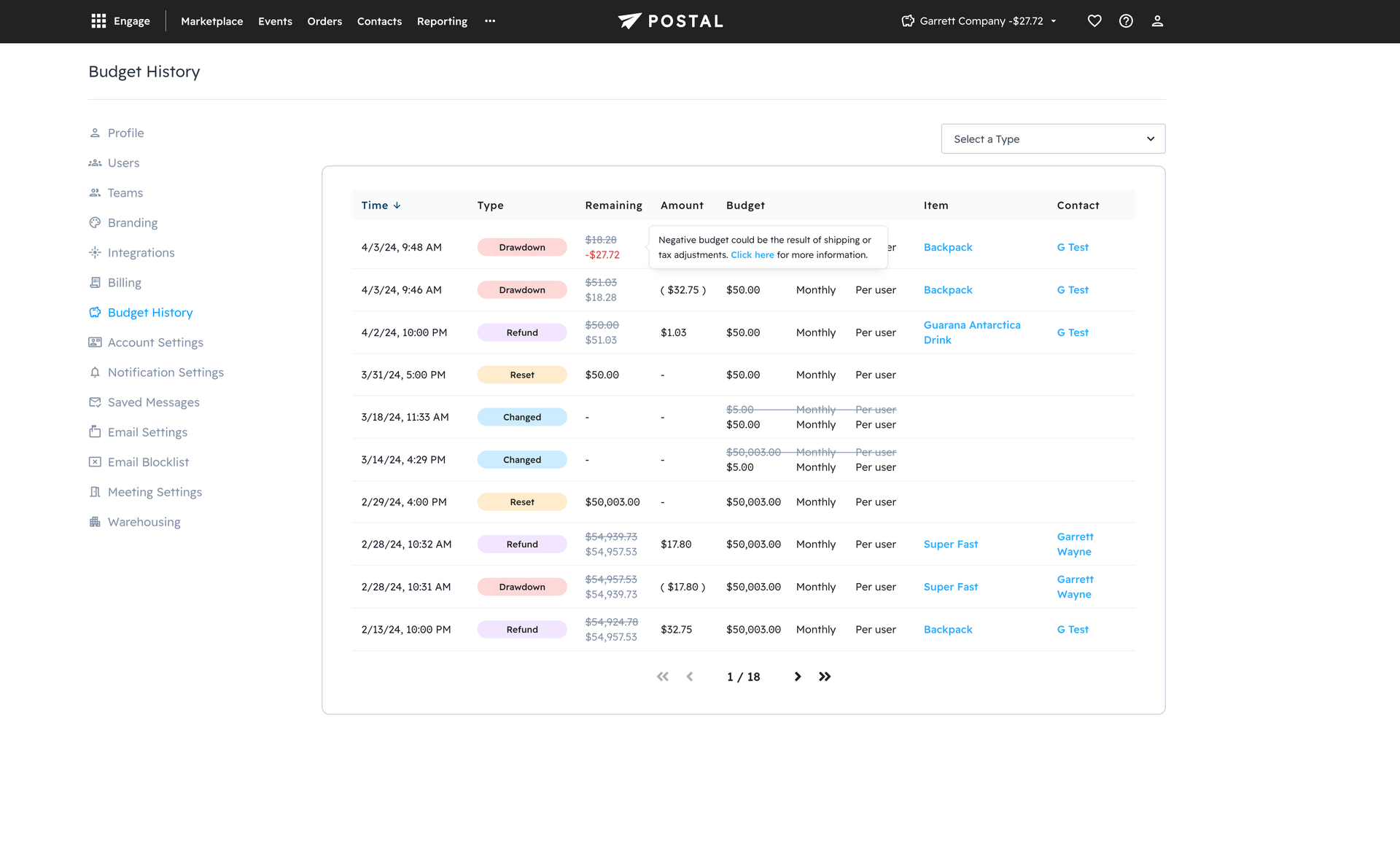1400x863 pixels.
Task: Open more navigation options ellipsis
Action: [x=490, y=21]
